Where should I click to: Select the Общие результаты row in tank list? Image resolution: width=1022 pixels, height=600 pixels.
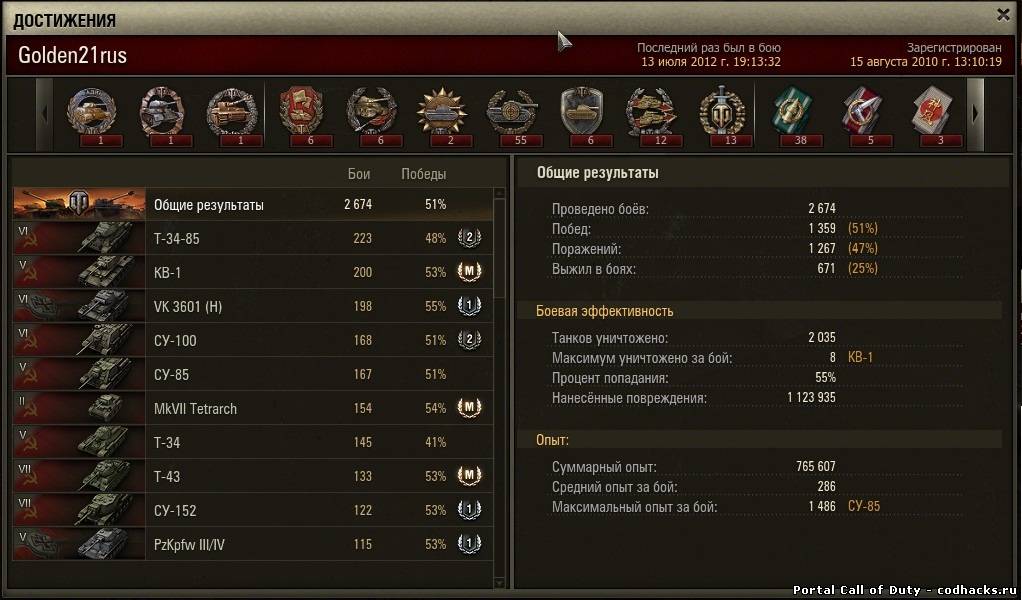[x=253, y=205]
